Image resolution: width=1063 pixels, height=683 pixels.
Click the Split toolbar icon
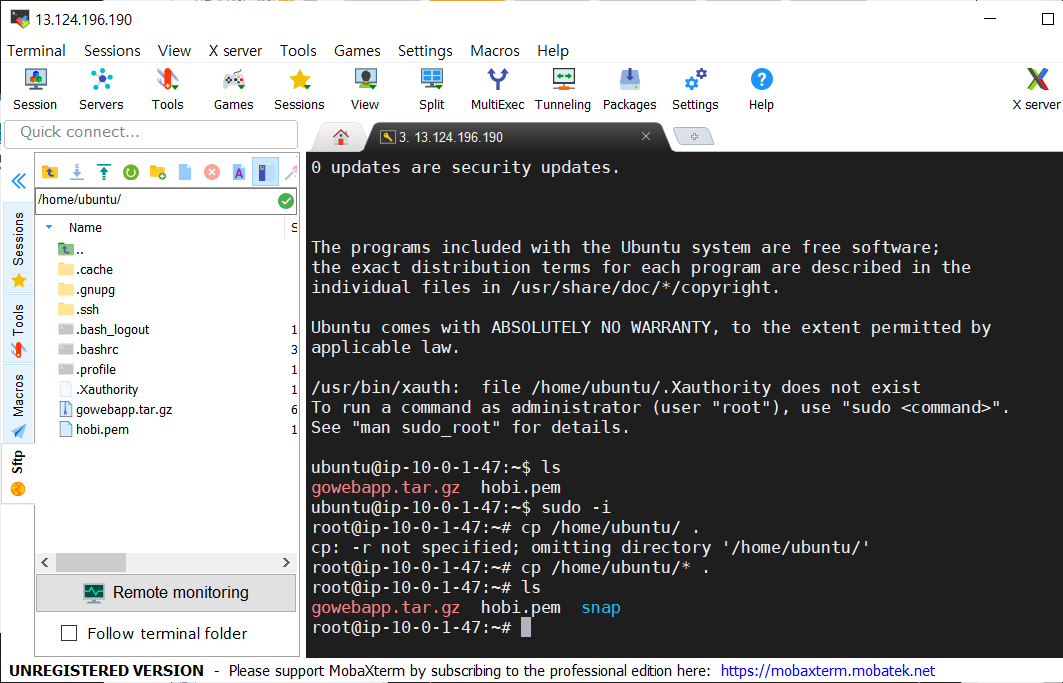click(x=431, y=90)
